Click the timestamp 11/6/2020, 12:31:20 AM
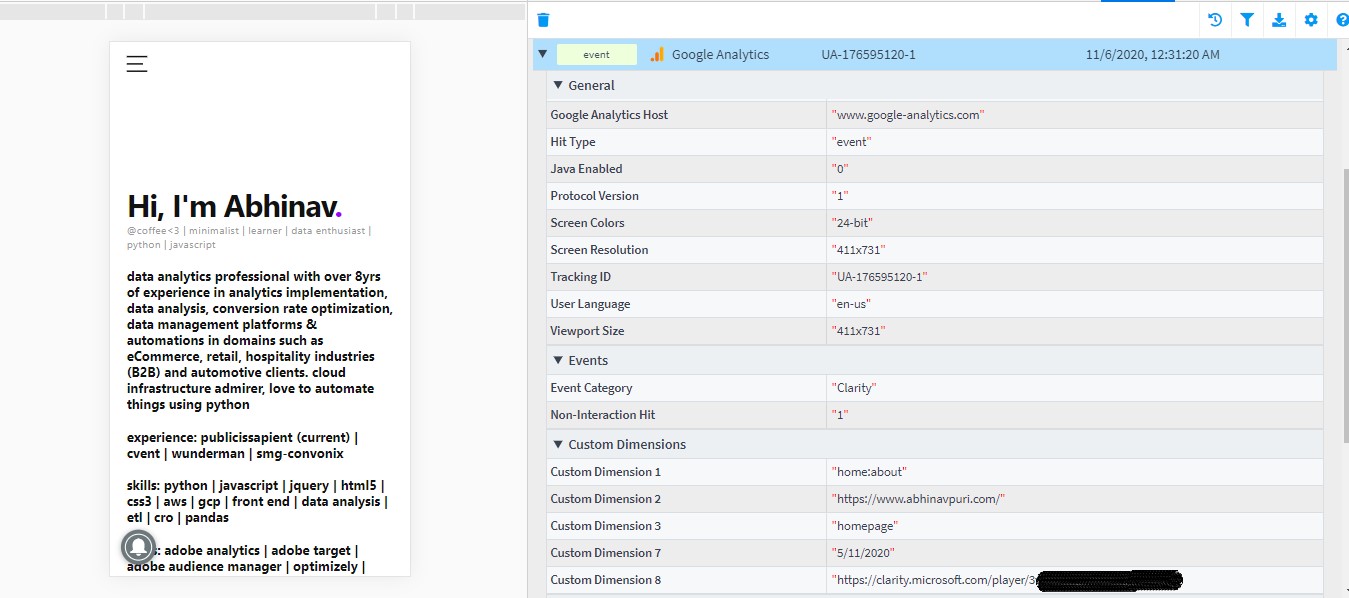 point(1152,55)
